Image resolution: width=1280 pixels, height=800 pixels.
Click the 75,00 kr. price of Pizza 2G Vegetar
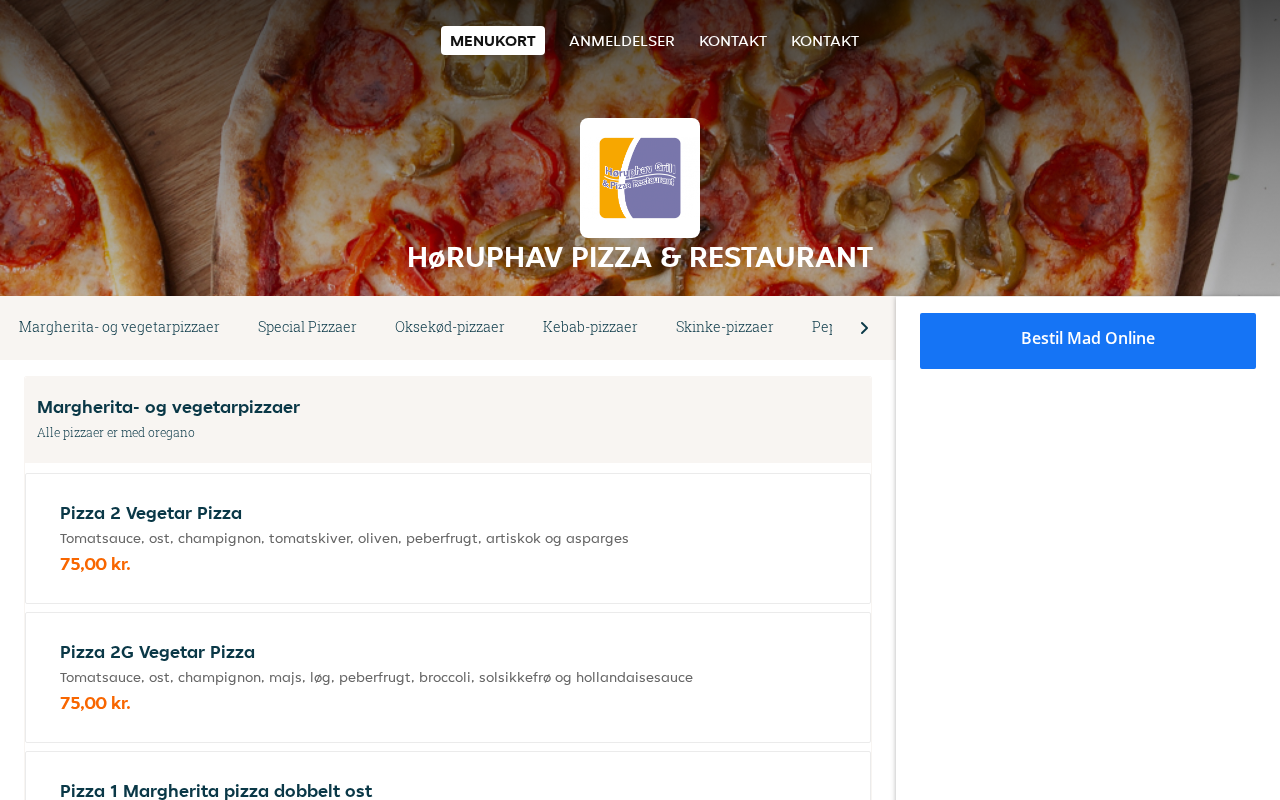(95, 703)
